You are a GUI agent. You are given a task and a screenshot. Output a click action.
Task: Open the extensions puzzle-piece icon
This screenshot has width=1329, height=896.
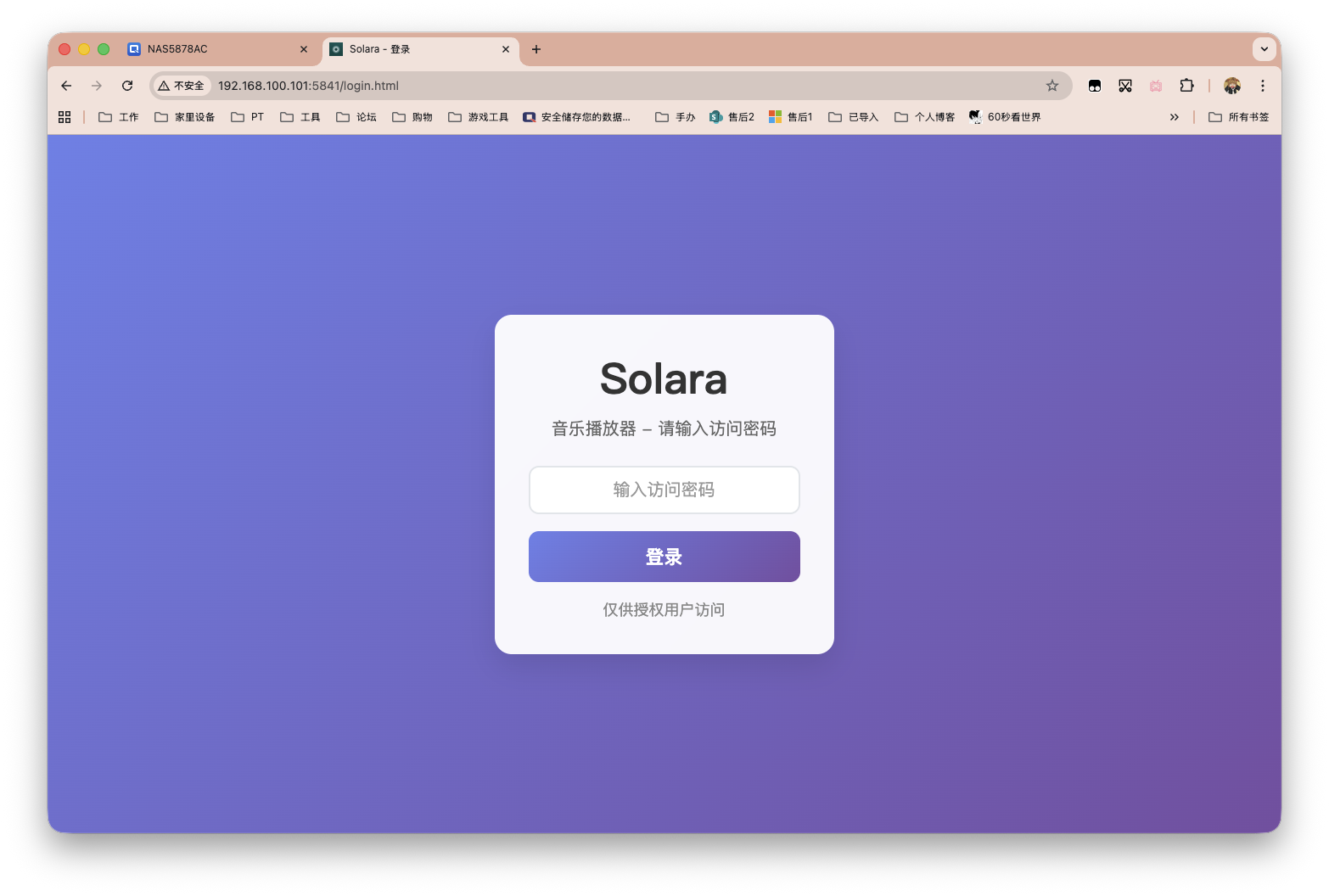click(1186, 86)
